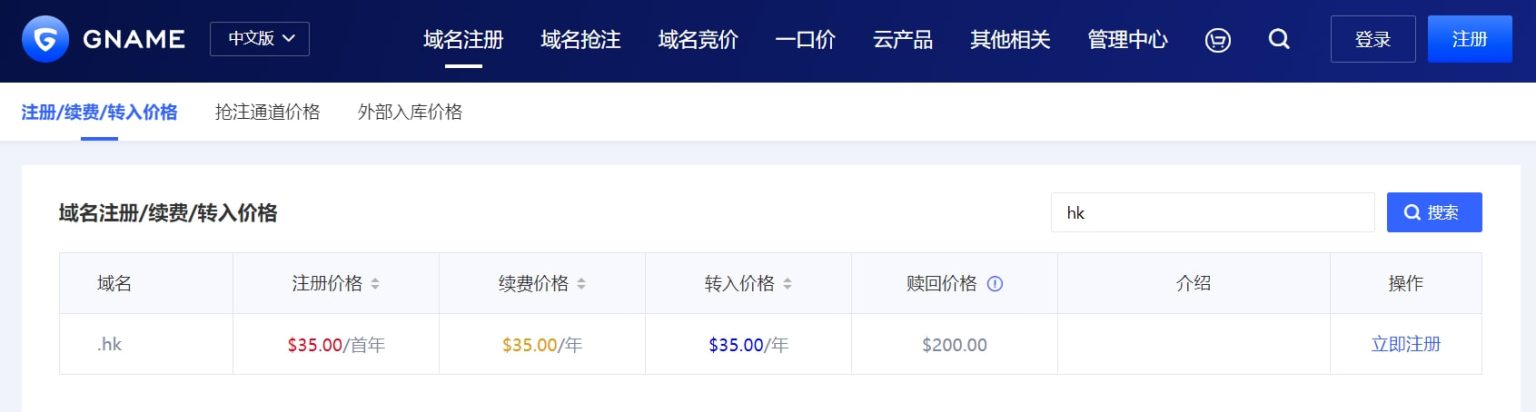Click the redemption price info icon
The width and height of the screenshot is (1536, 412).
pos(995,284)
